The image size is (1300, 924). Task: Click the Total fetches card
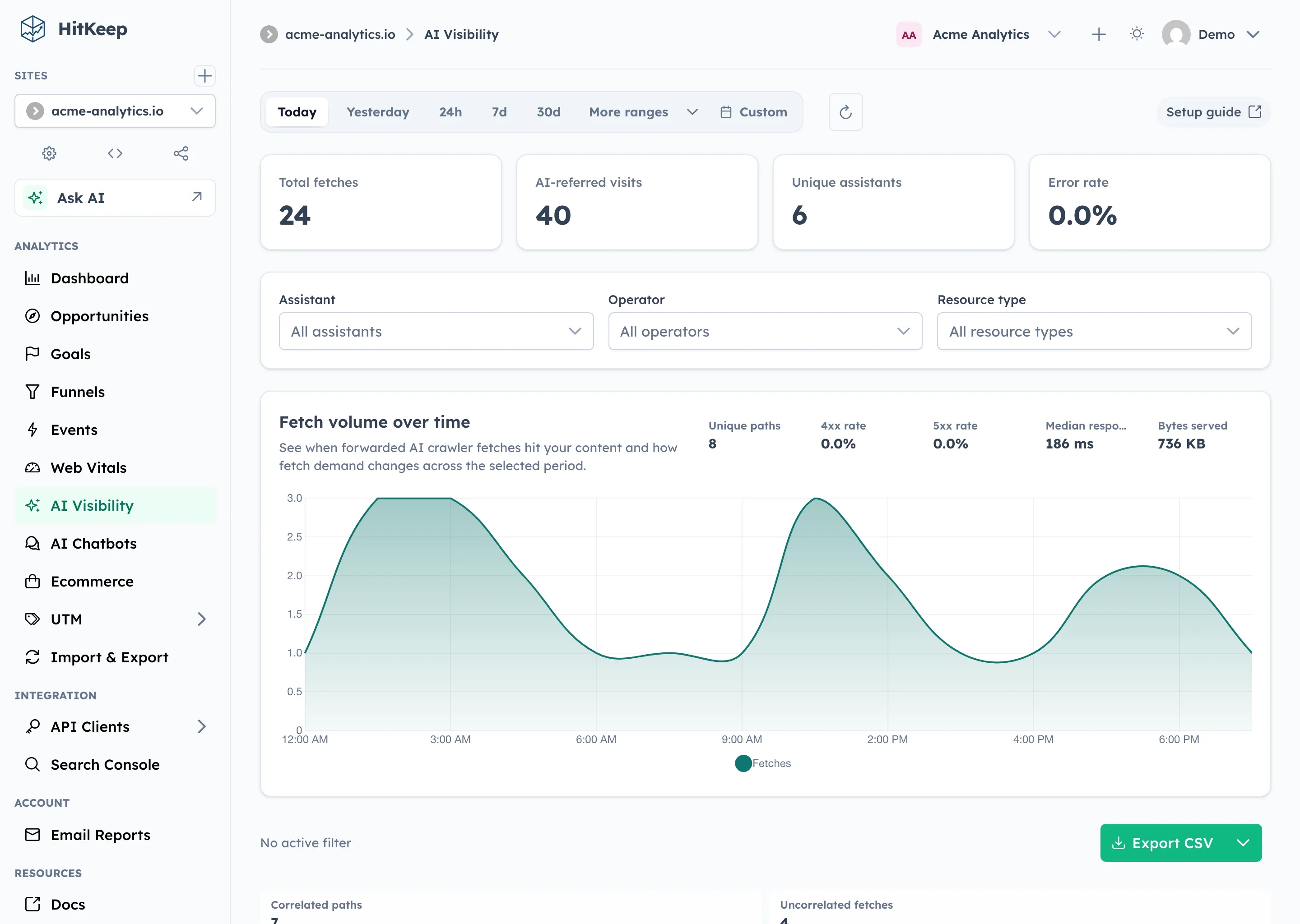[381, 202]
